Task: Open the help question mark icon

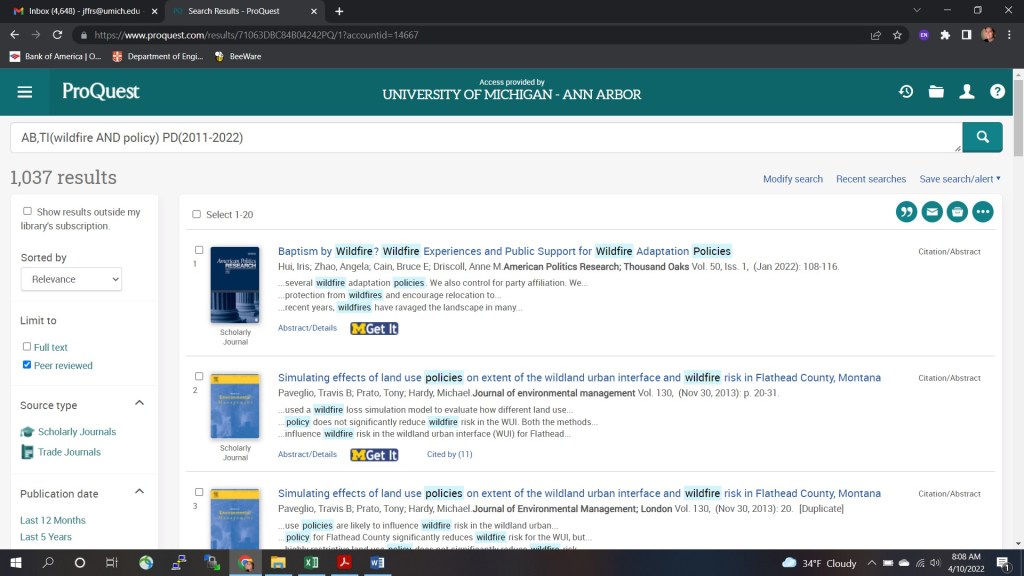Action: (997, 92)
